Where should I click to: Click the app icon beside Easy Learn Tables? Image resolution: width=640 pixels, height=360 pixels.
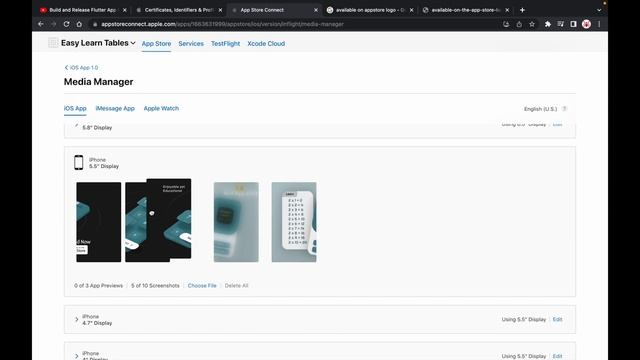click(53, 43)
